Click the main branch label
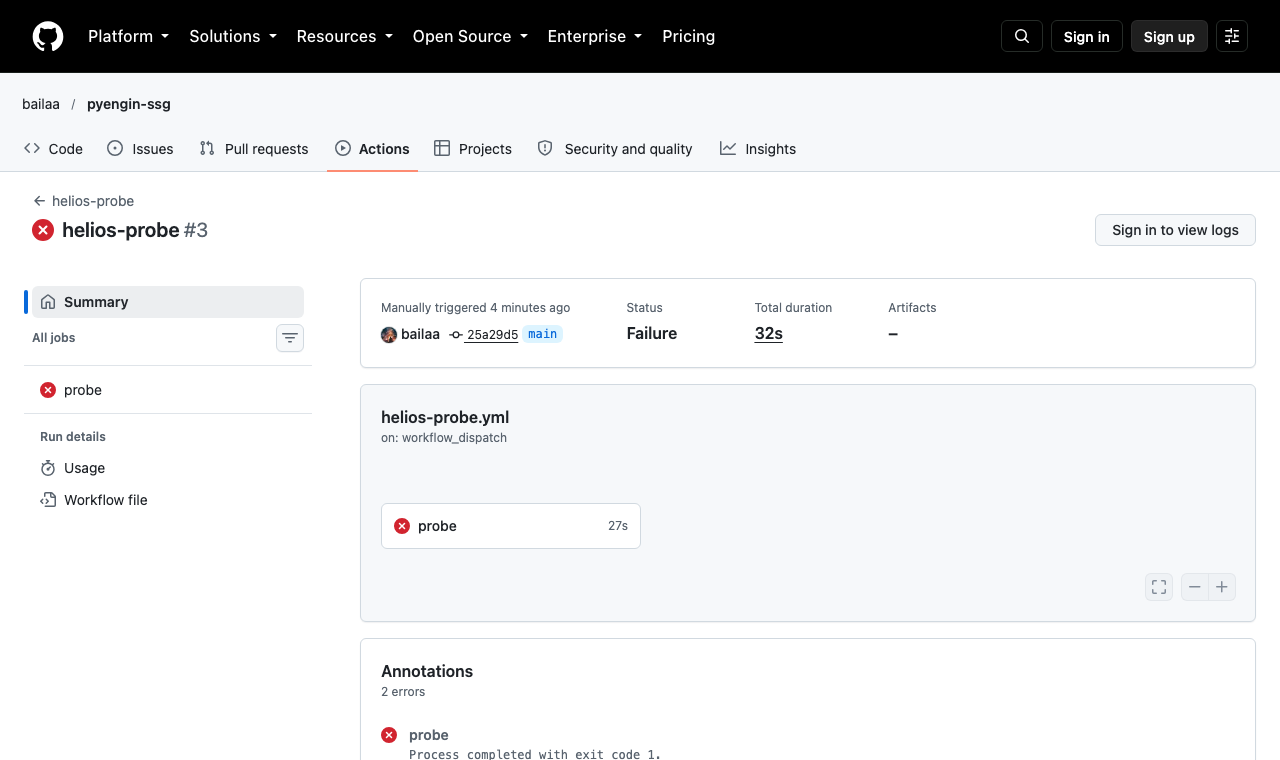Viewport: 1280px width, 760px height. tap(542, 334)
